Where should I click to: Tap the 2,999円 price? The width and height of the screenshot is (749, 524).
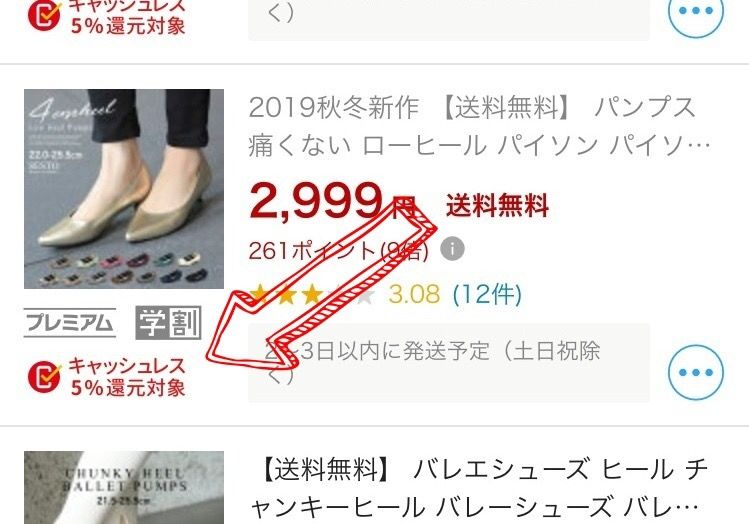coord(333,201)
